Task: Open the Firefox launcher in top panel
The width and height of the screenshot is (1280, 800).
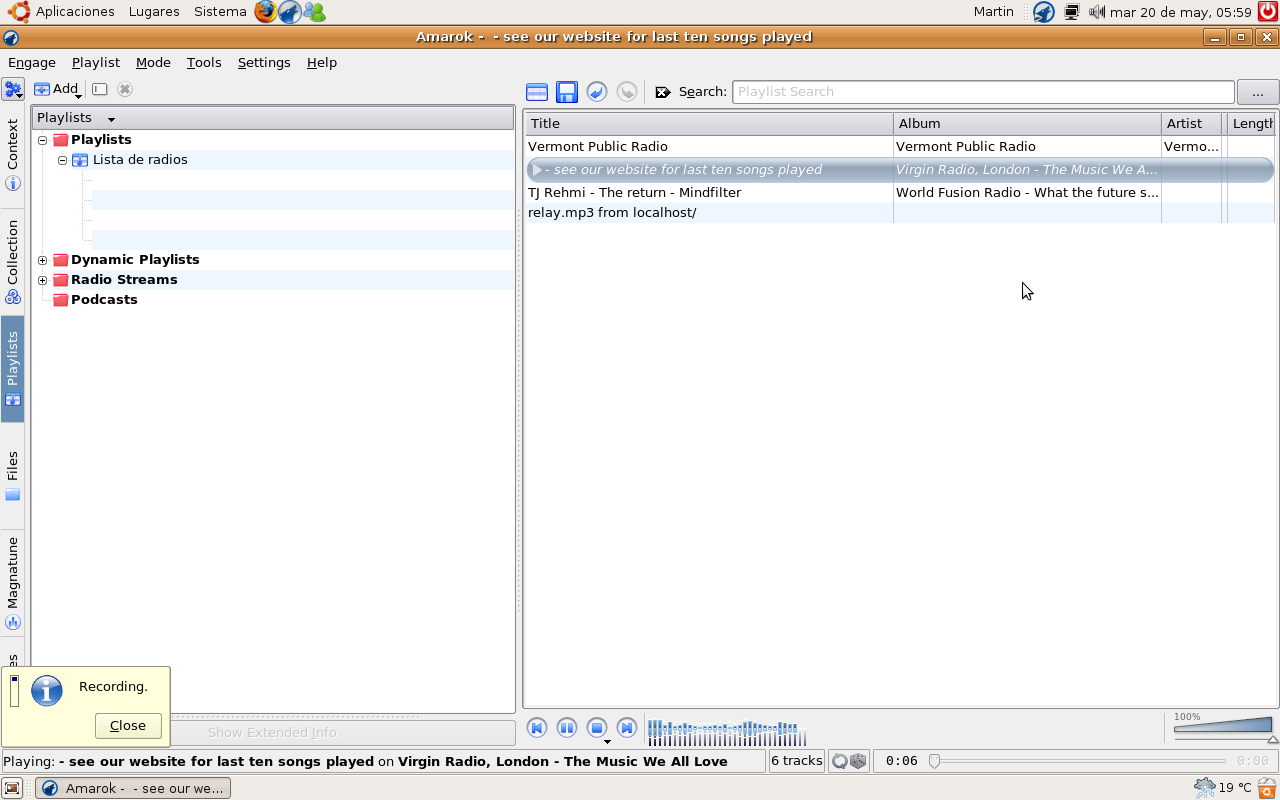Action: 265,12
